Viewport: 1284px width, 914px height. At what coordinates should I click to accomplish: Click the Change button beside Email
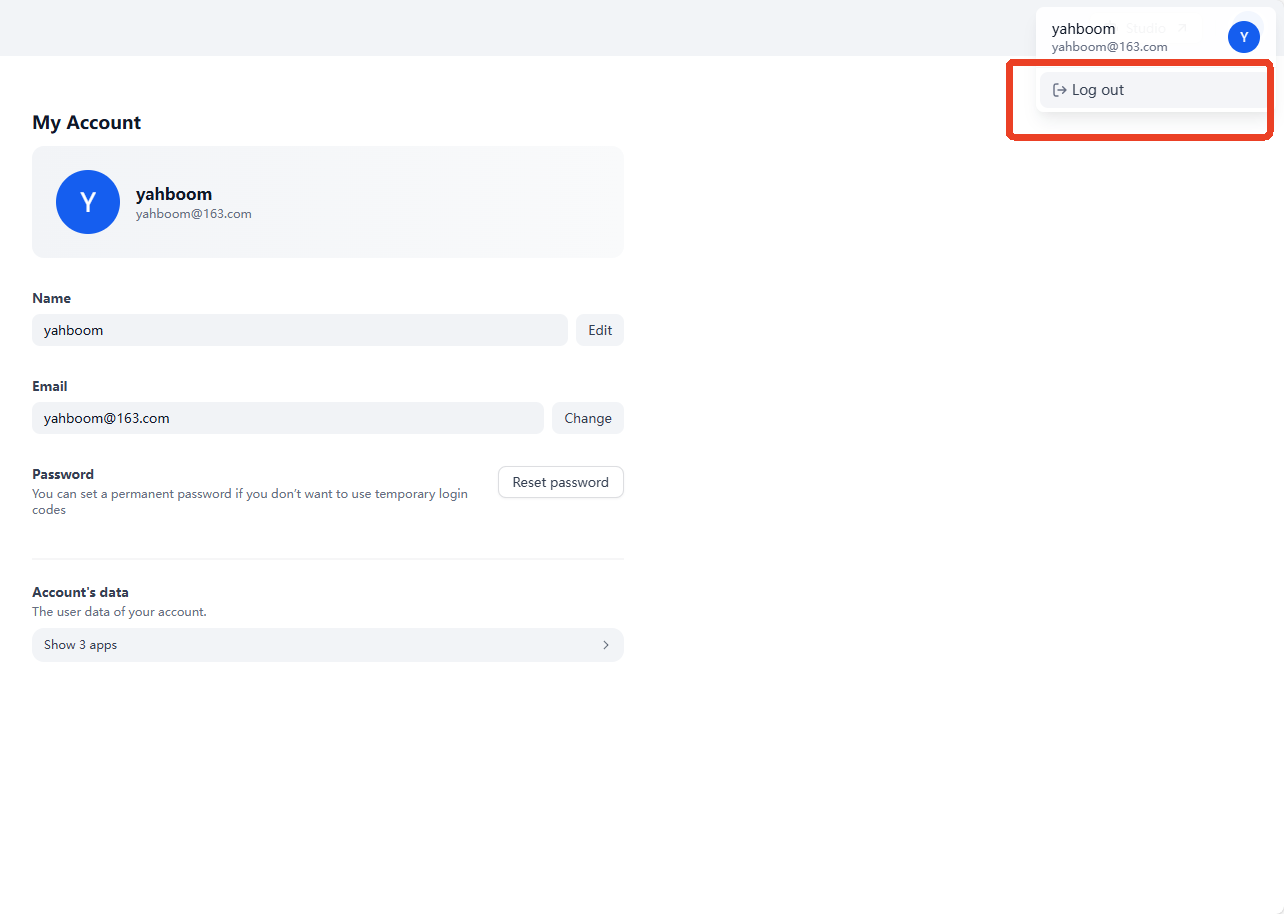(x=588, y=418)
